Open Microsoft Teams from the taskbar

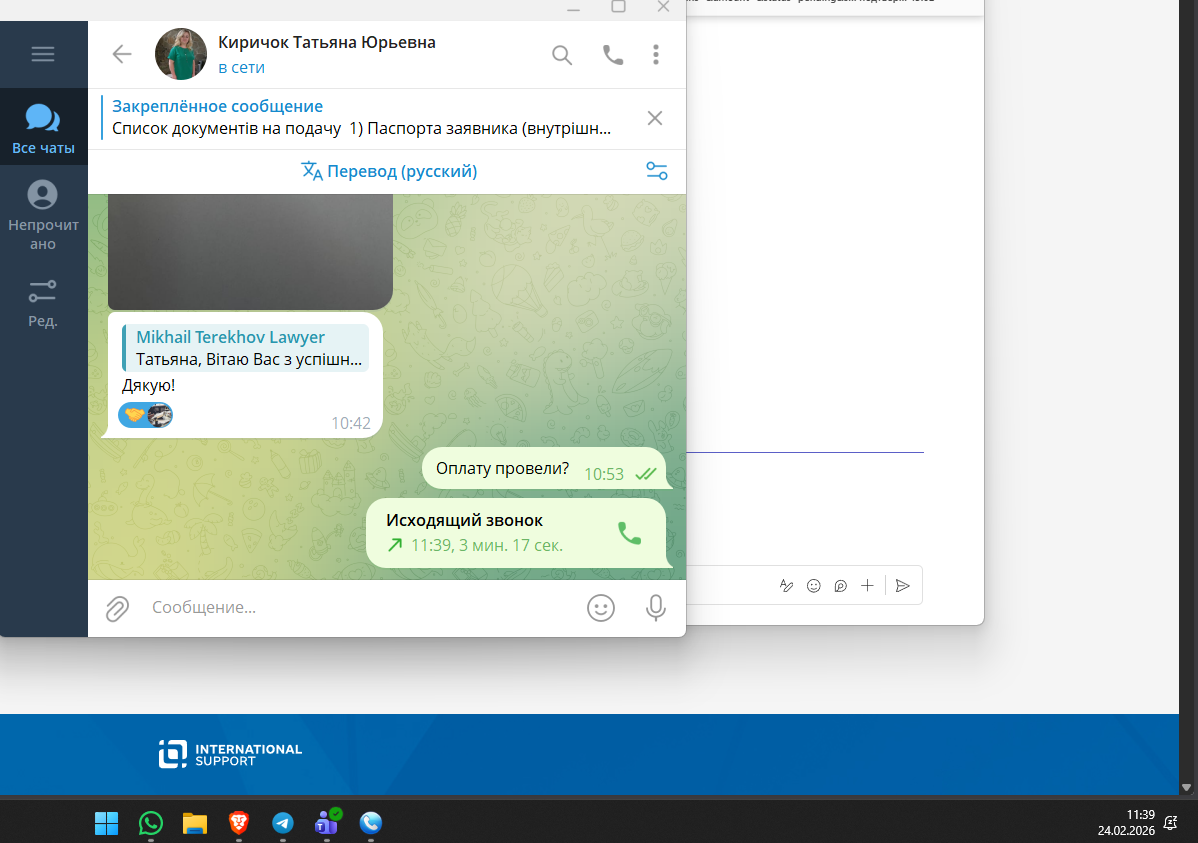coord(328,822)
